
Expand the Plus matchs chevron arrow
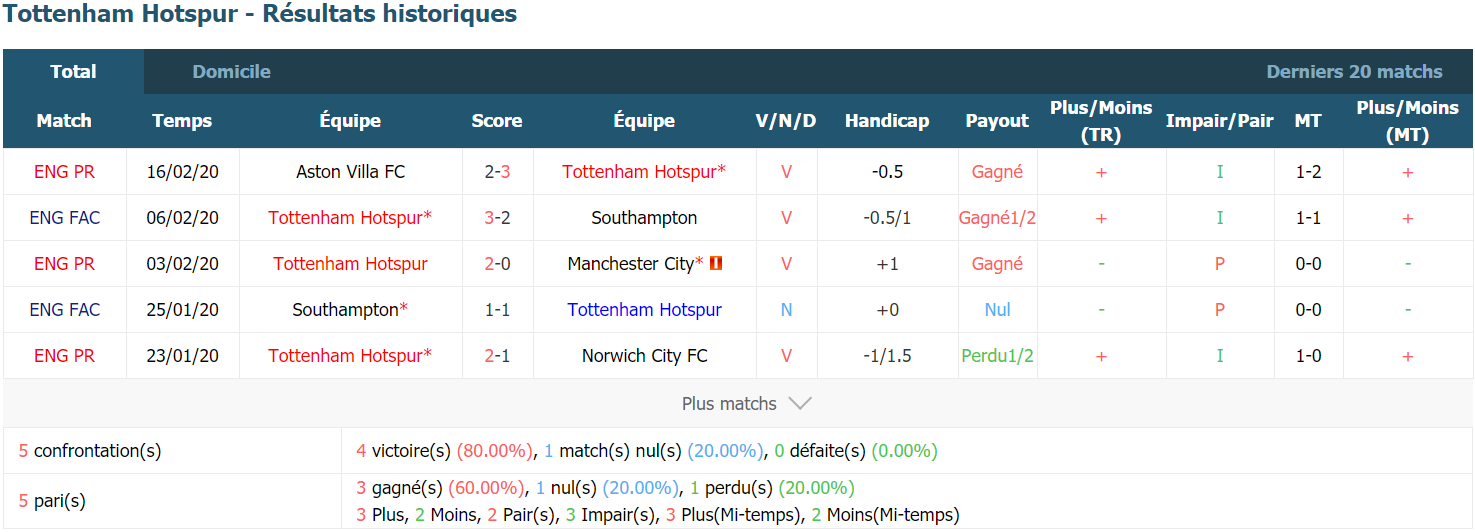(800, 404)
